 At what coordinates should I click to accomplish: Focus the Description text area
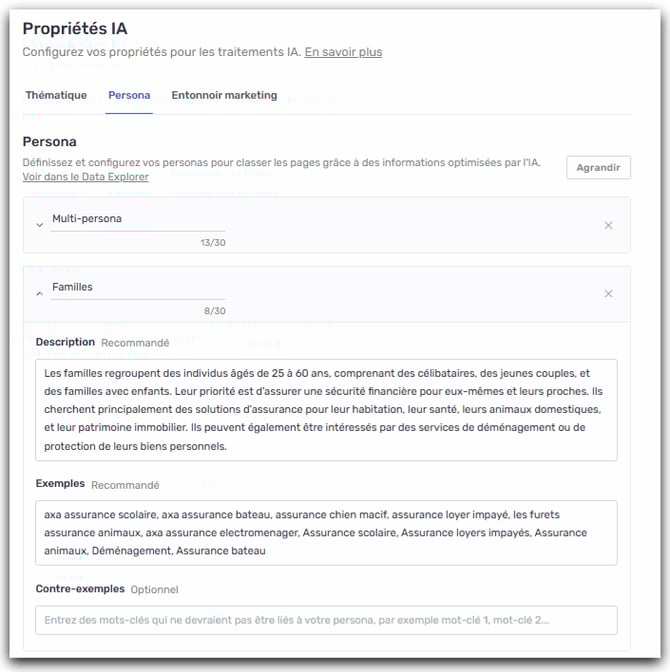[x=326, y=409]
